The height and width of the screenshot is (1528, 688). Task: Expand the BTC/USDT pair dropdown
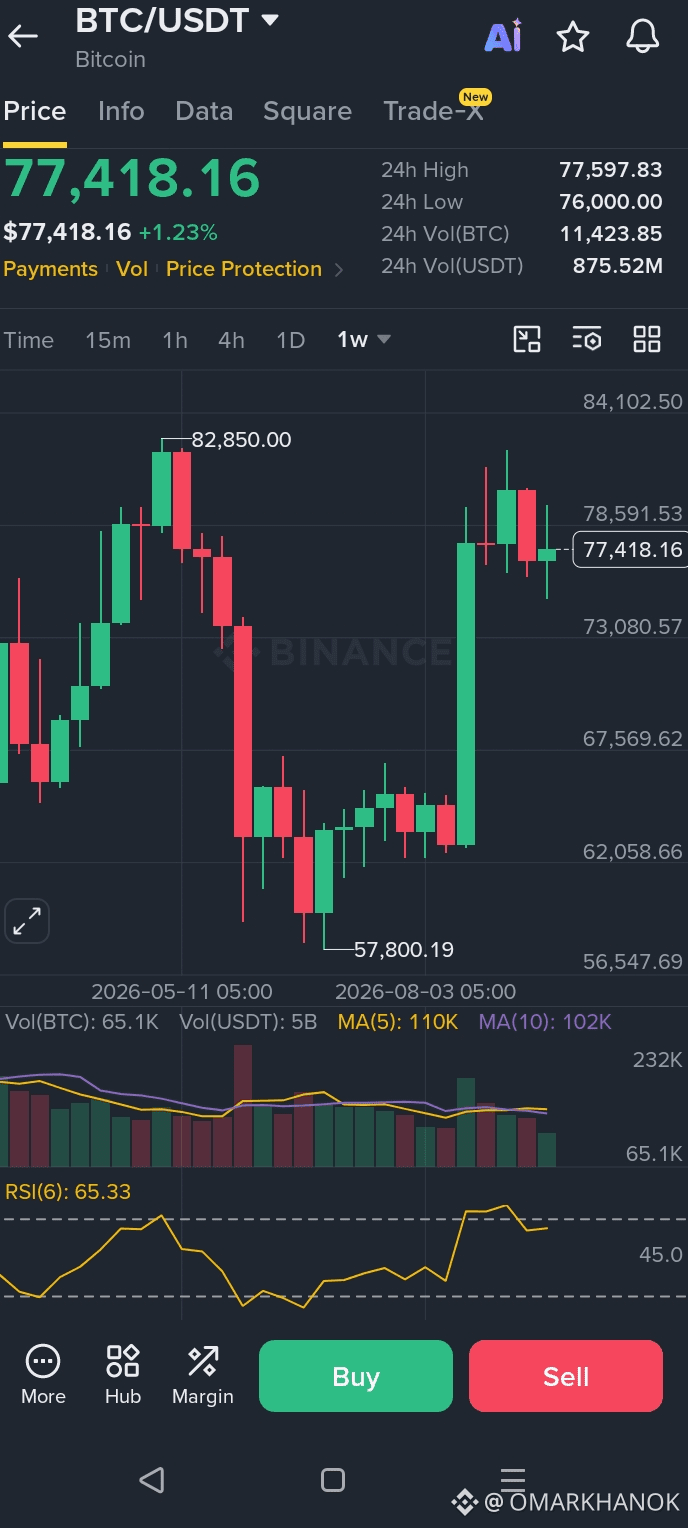click(270, 20)
